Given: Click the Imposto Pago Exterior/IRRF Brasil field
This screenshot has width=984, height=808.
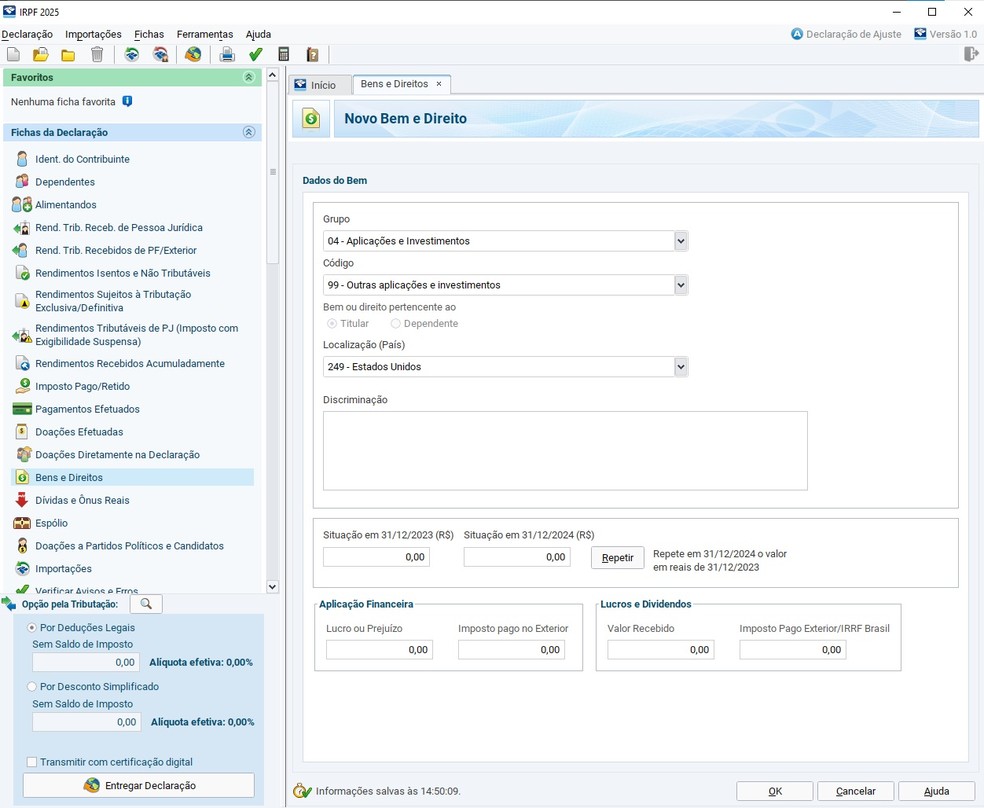Looking at the screenshot, I should pyautogui.click(x=793, y=650).
